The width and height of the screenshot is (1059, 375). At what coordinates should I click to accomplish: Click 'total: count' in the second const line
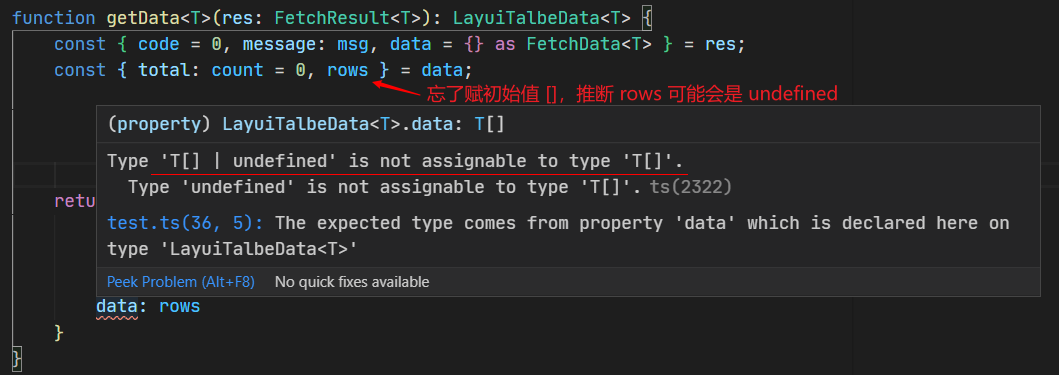point(201,70)
